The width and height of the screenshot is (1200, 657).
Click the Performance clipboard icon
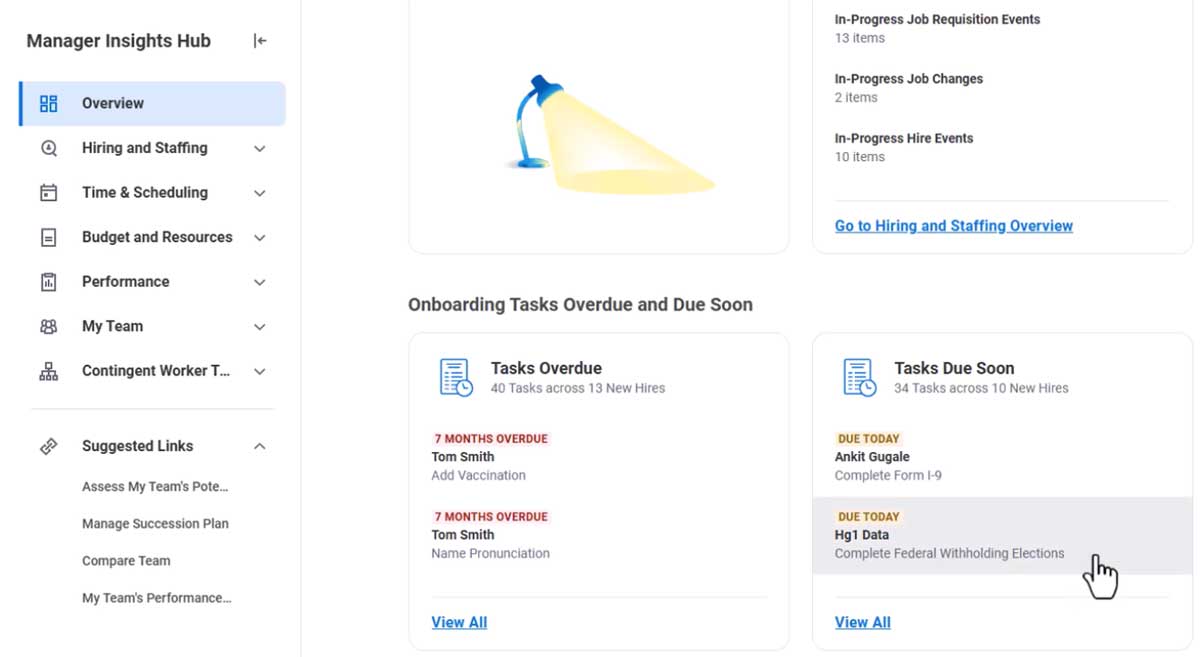48,281
